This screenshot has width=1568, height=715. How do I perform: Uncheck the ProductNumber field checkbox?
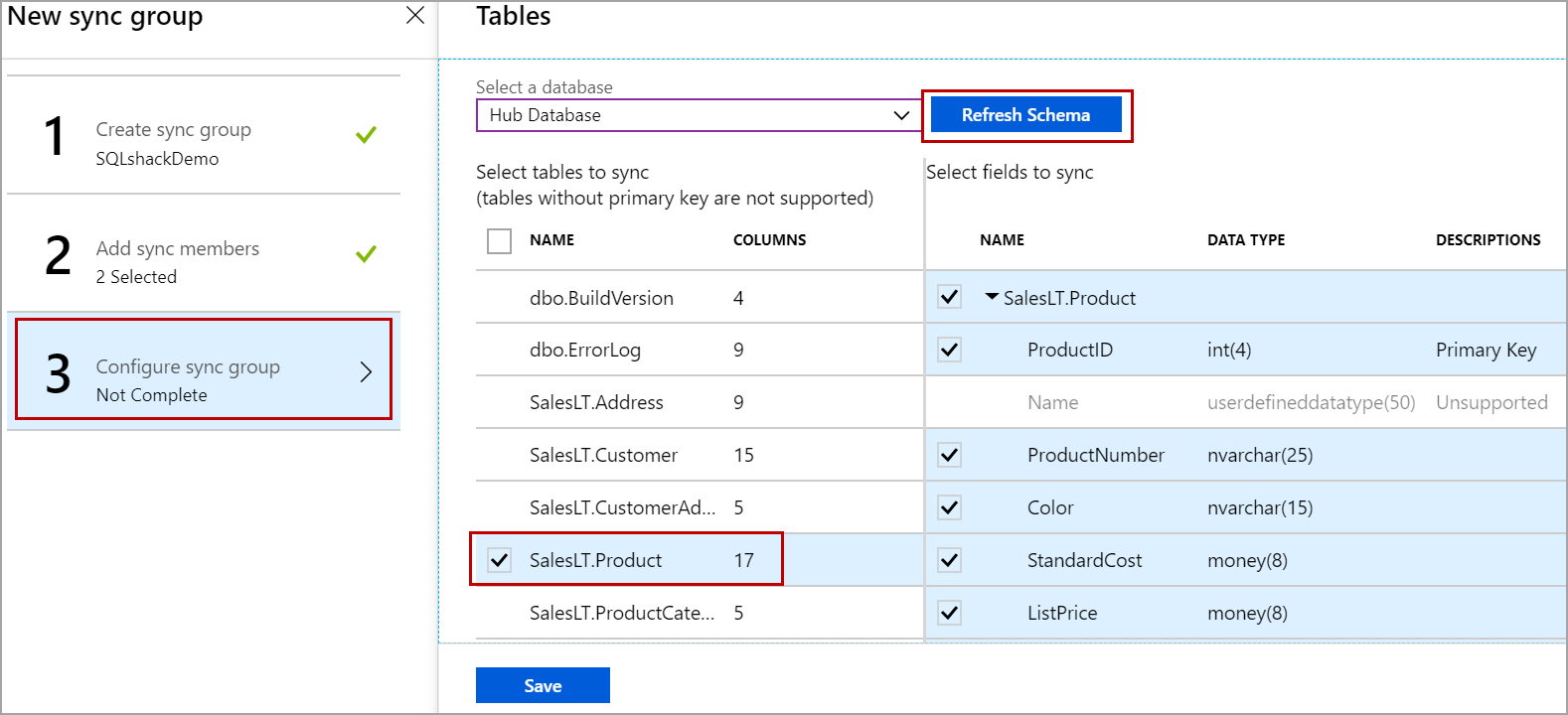950,455
